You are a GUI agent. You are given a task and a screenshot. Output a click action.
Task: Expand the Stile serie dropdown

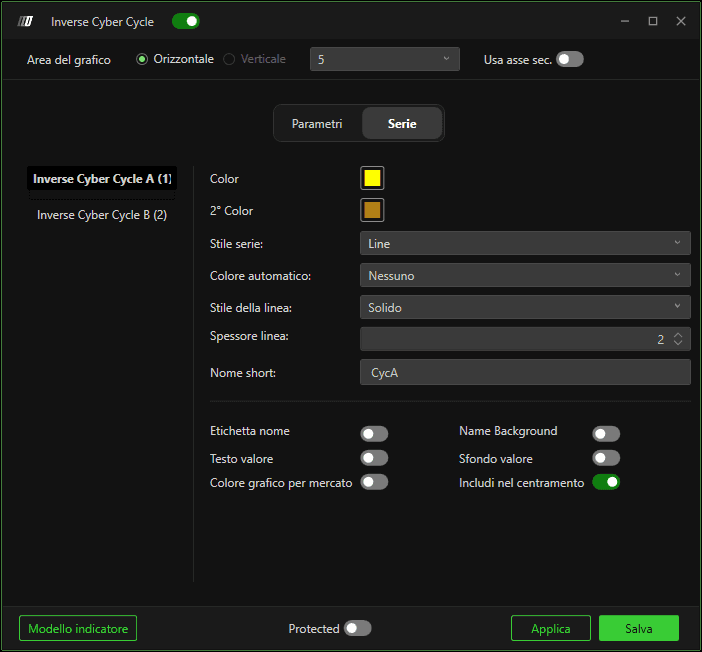tap(525, 243)
